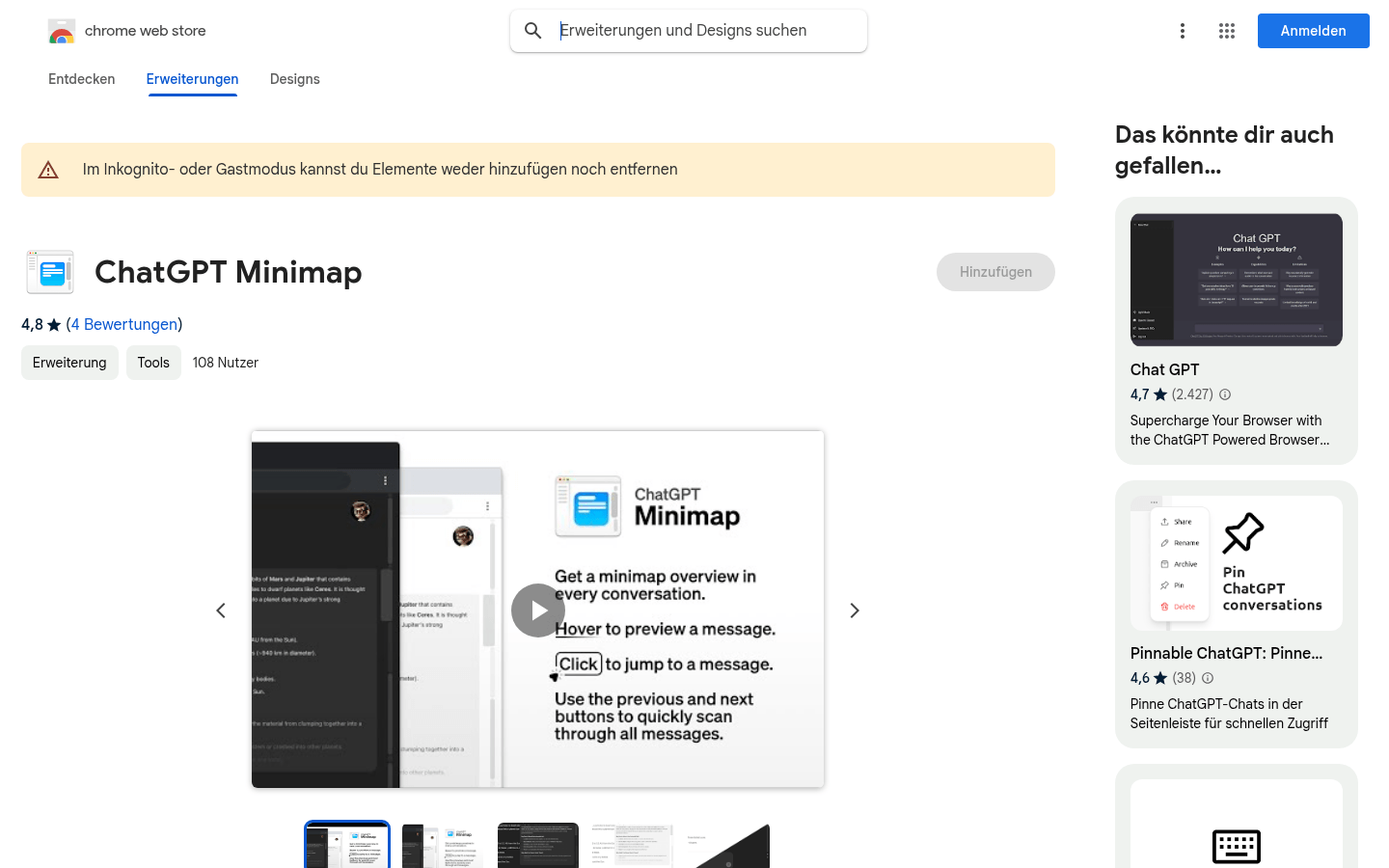Click info icon next to 2.427 ratings
The image size is (1389, 868).
coord(1225,394)
